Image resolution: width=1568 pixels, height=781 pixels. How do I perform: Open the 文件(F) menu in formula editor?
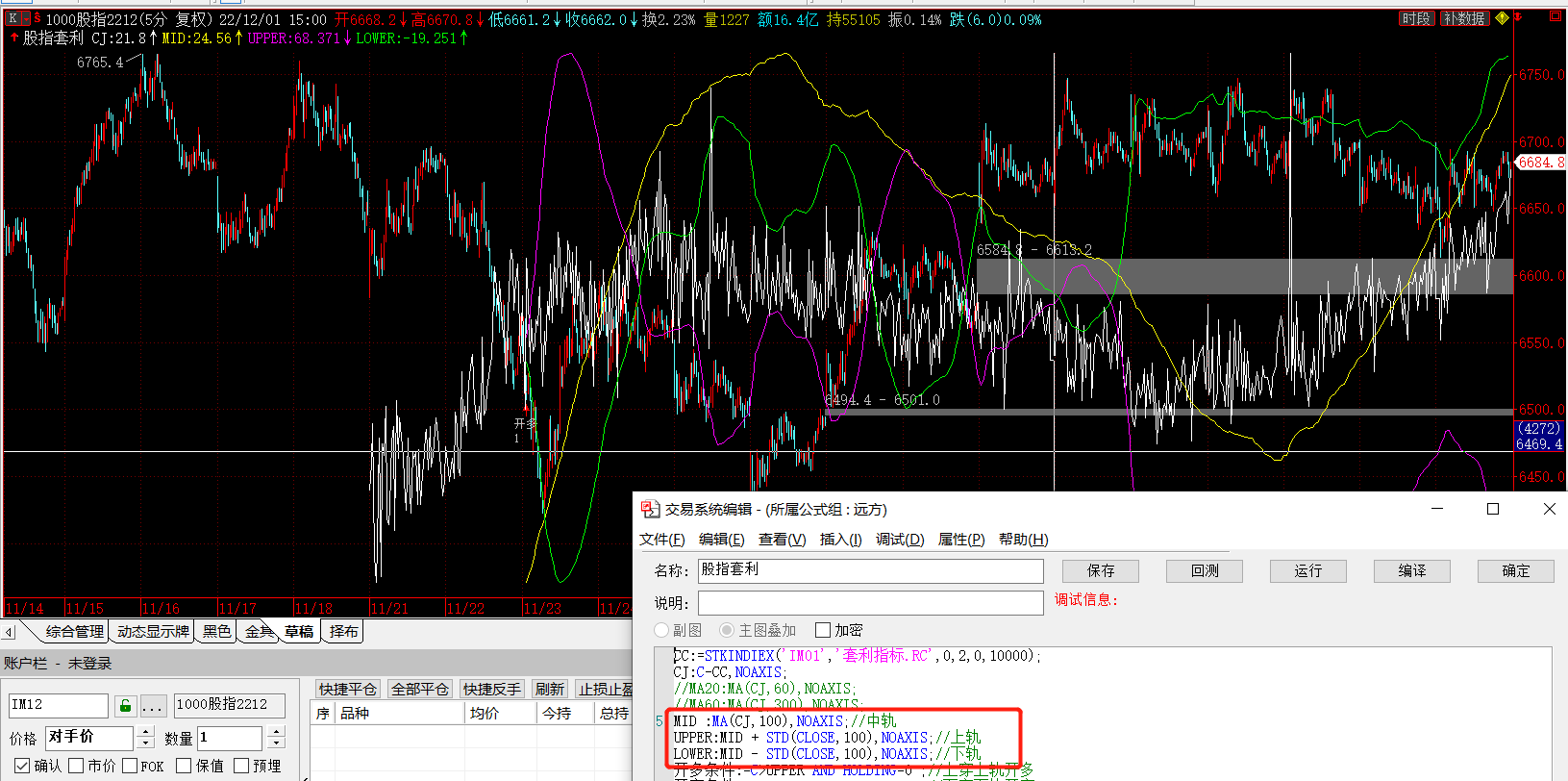662,540
